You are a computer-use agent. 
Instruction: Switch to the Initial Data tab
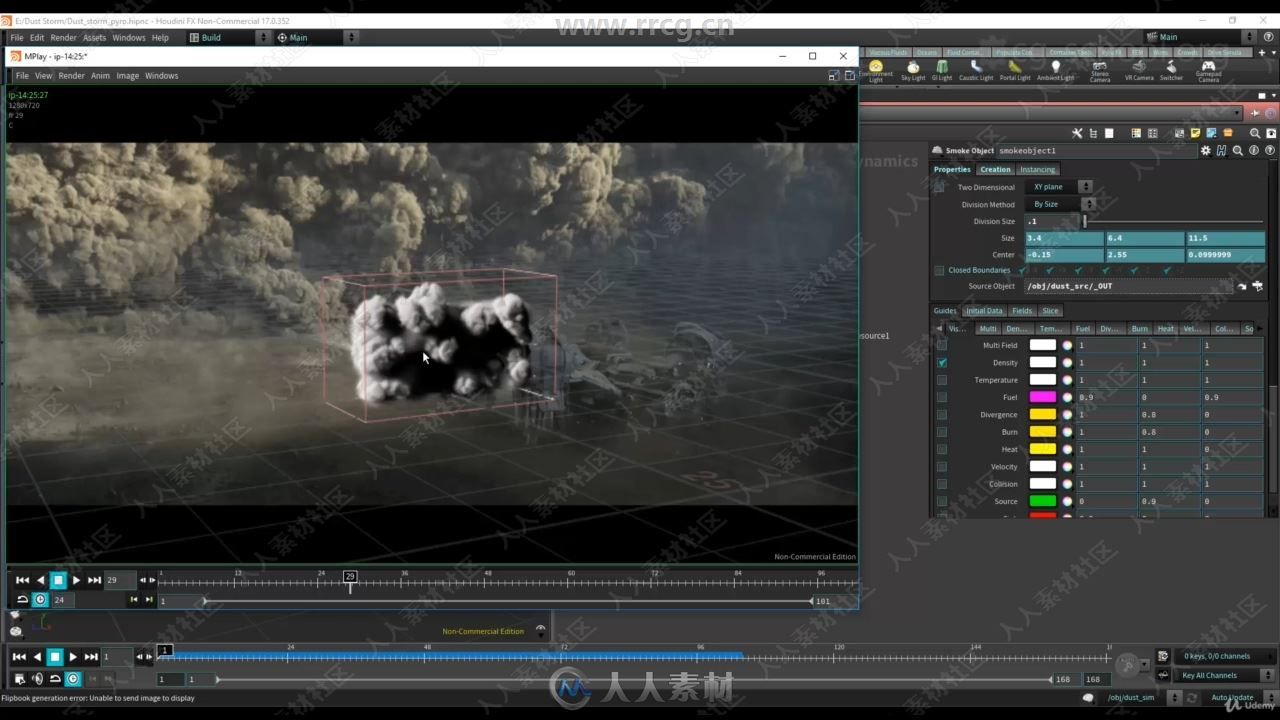coord(984,311)
